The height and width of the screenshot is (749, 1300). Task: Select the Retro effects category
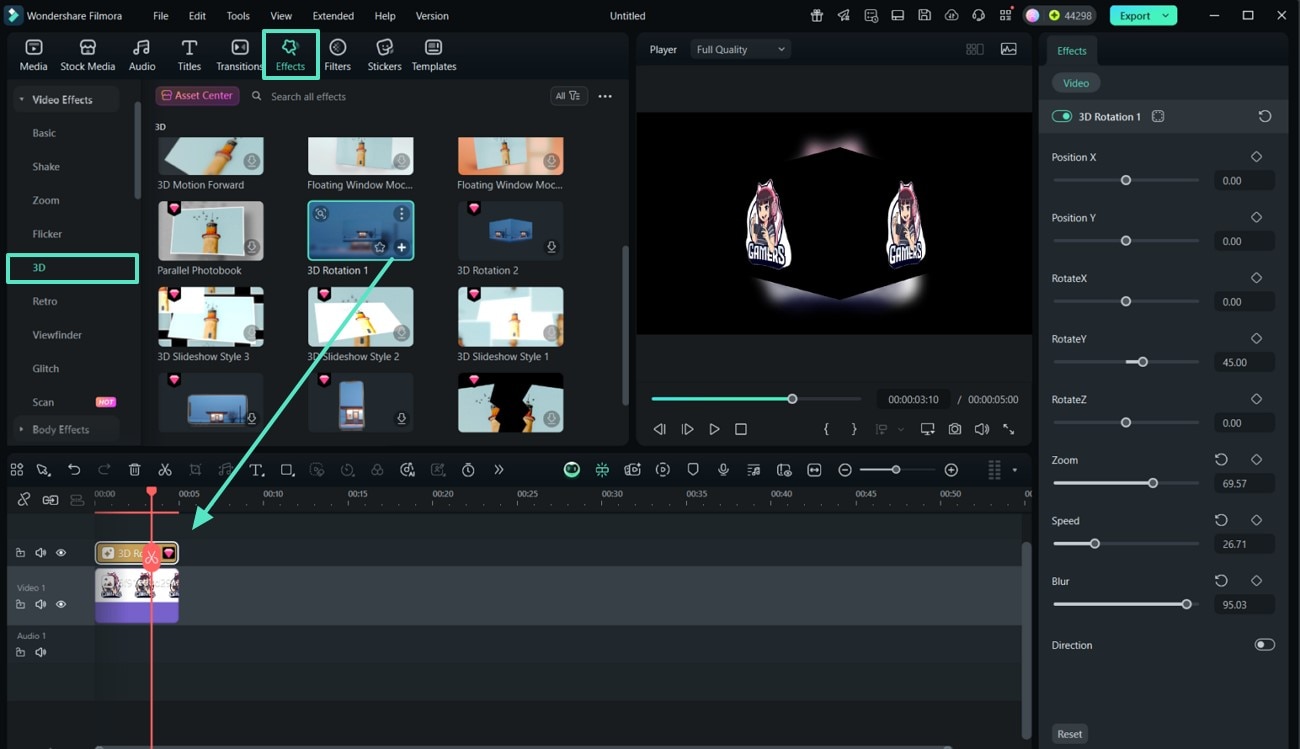45,302
